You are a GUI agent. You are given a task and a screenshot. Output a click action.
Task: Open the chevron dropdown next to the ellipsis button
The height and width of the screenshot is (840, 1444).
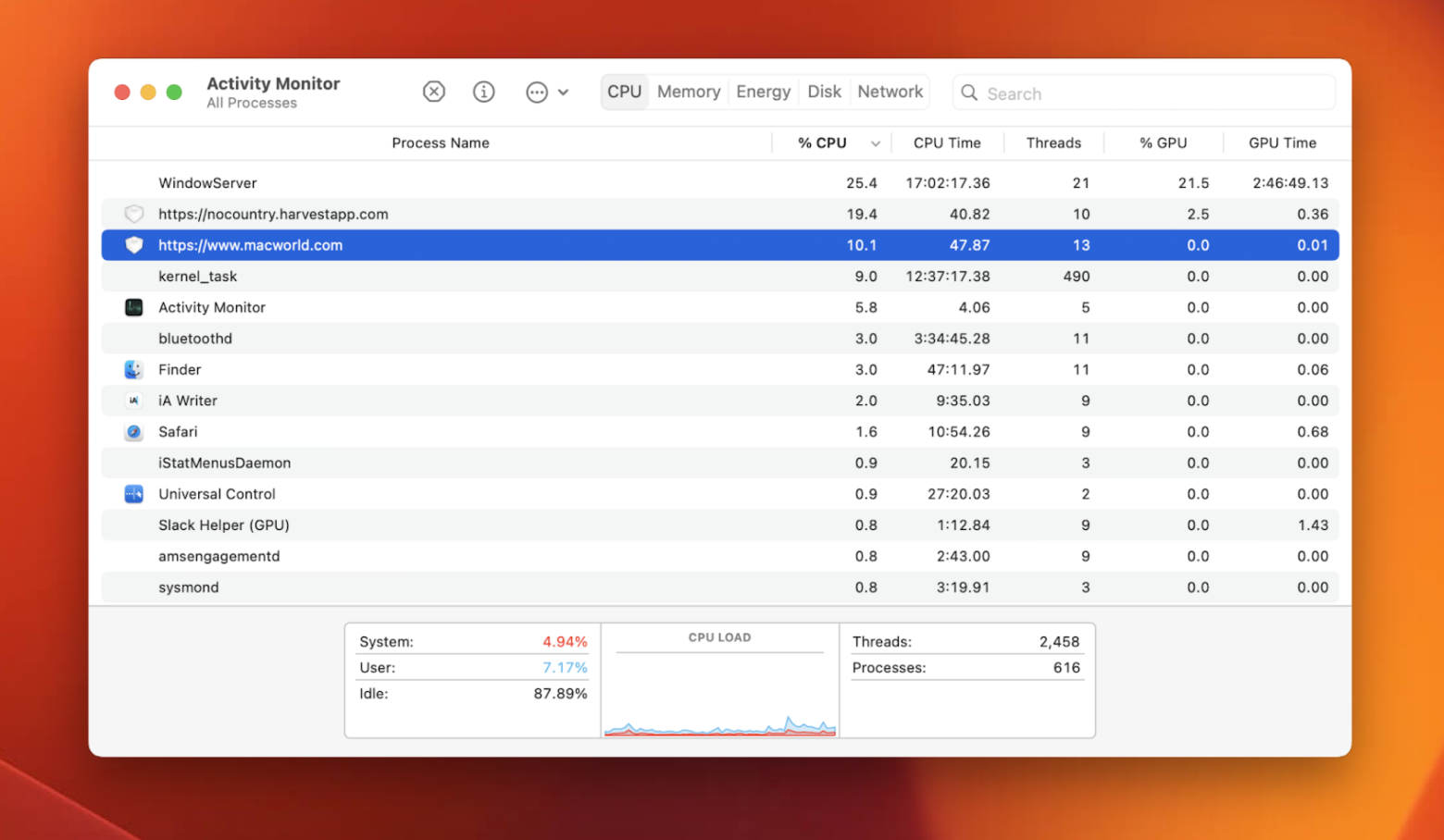coord(564,92)
